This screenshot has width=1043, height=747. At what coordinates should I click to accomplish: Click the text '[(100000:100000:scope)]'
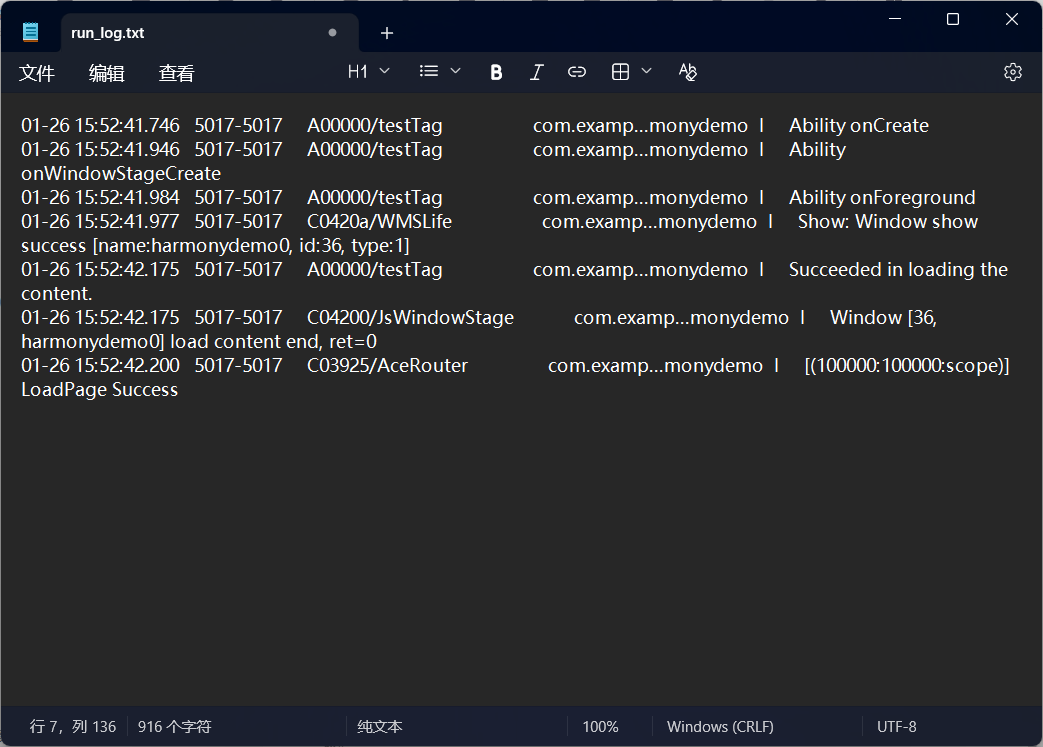pyautogui.click(x=907, y=365)
